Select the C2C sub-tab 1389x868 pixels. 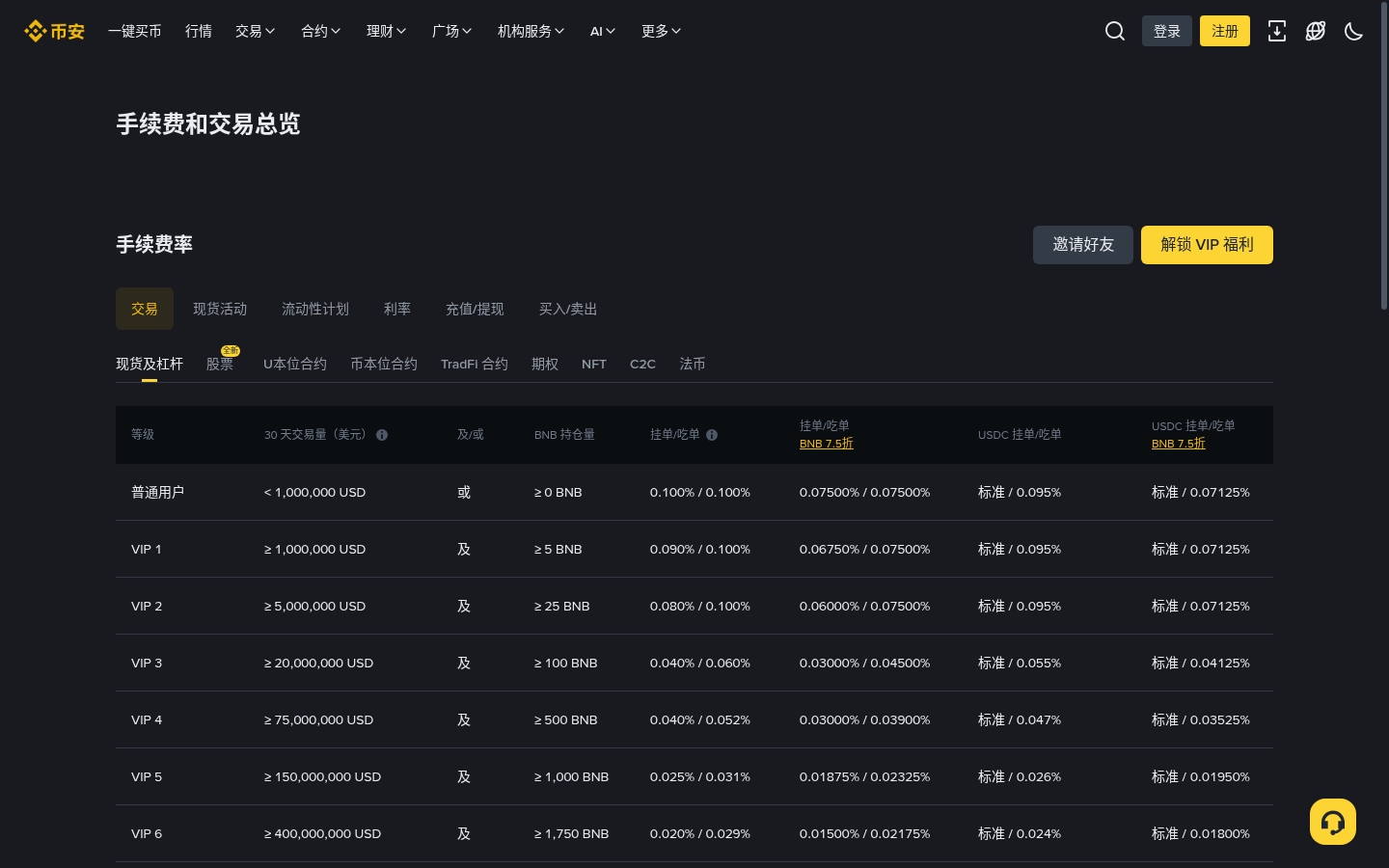(642, 364)
